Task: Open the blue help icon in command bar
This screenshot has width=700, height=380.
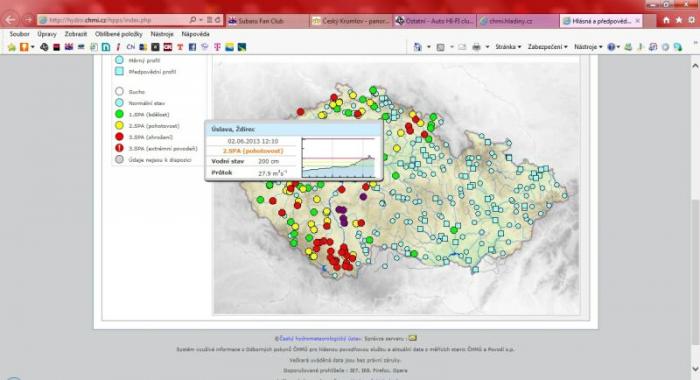Action: coord(611,47)
